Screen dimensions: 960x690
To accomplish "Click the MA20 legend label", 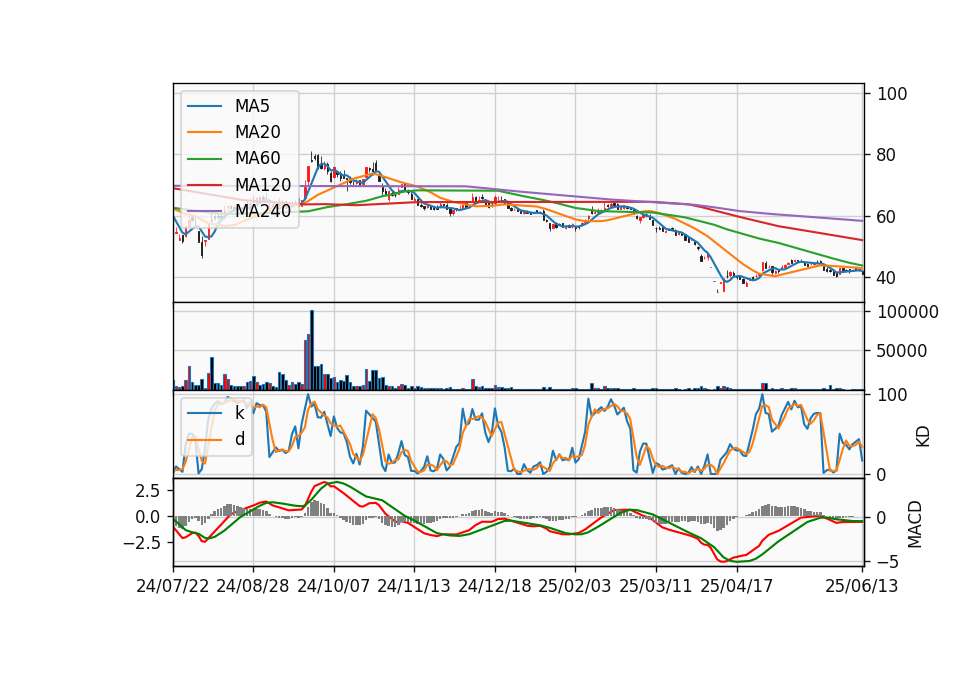I will pos(257,132).
